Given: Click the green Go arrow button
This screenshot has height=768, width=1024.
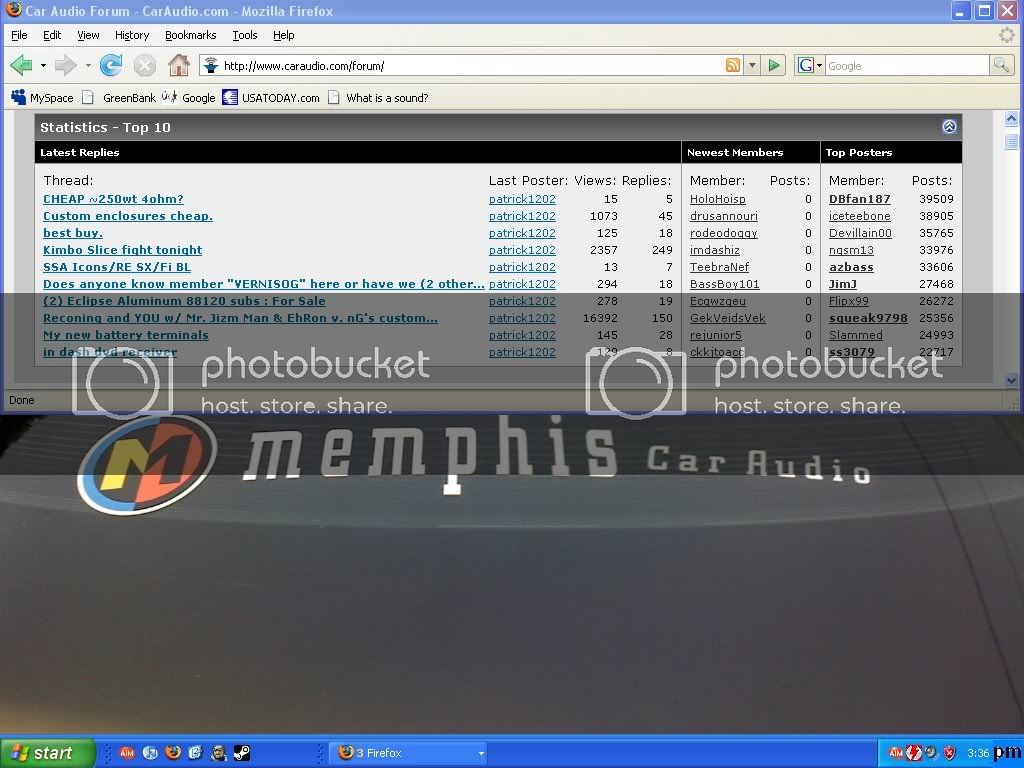Looking at the screenshot, I should point(774,65).
